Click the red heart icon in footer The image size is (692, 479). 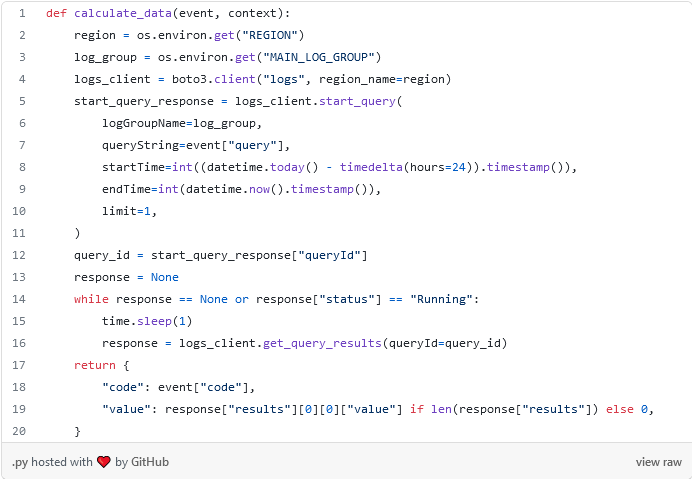coord(103,462)
